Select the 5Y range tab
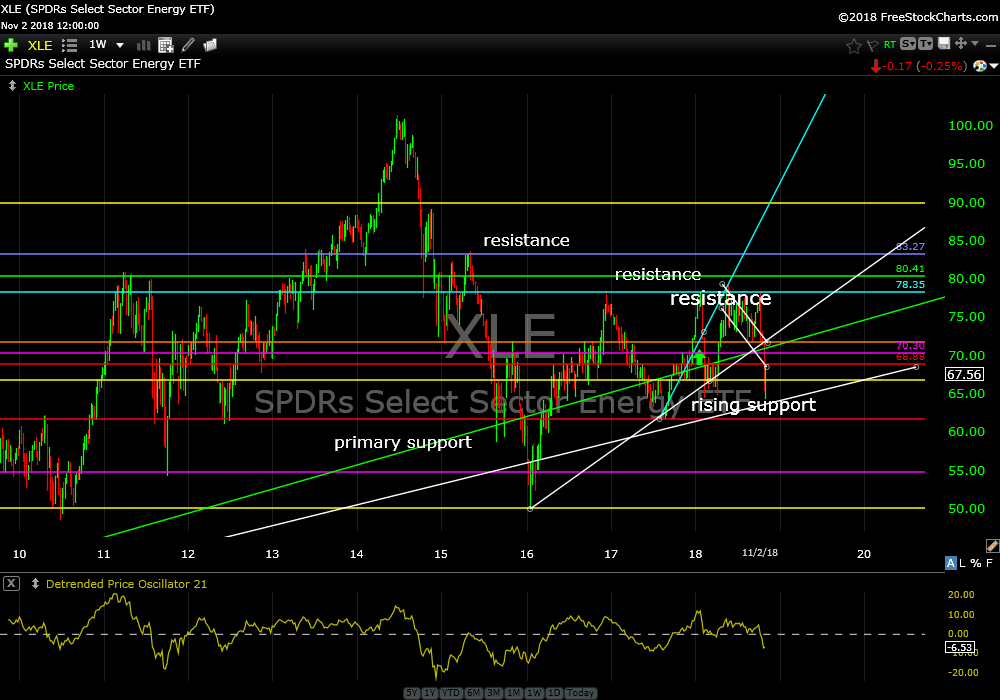Screen dimensions: 1000x700 tap(412, 693)
